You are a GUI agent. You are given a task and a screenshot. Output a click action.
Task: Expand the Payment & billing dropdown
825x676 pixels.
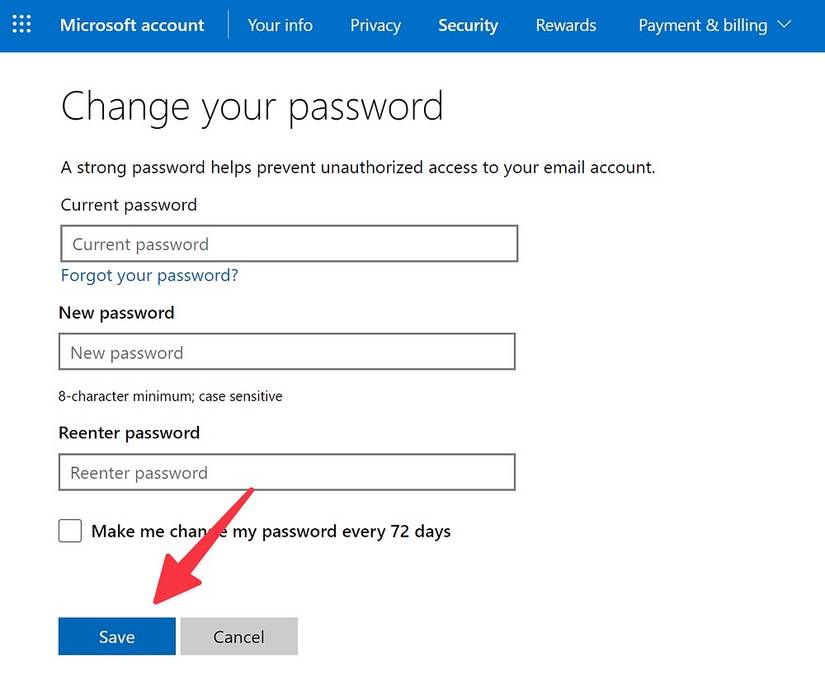786,25
